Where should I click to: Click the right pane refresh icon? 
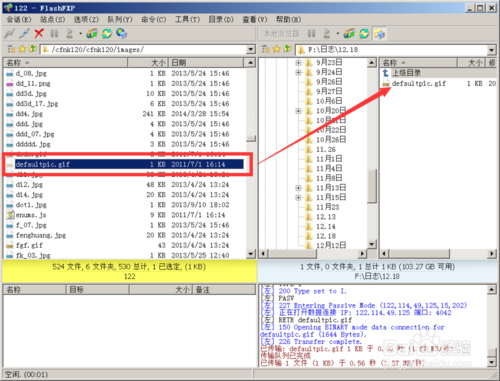(x=364, y=33)
